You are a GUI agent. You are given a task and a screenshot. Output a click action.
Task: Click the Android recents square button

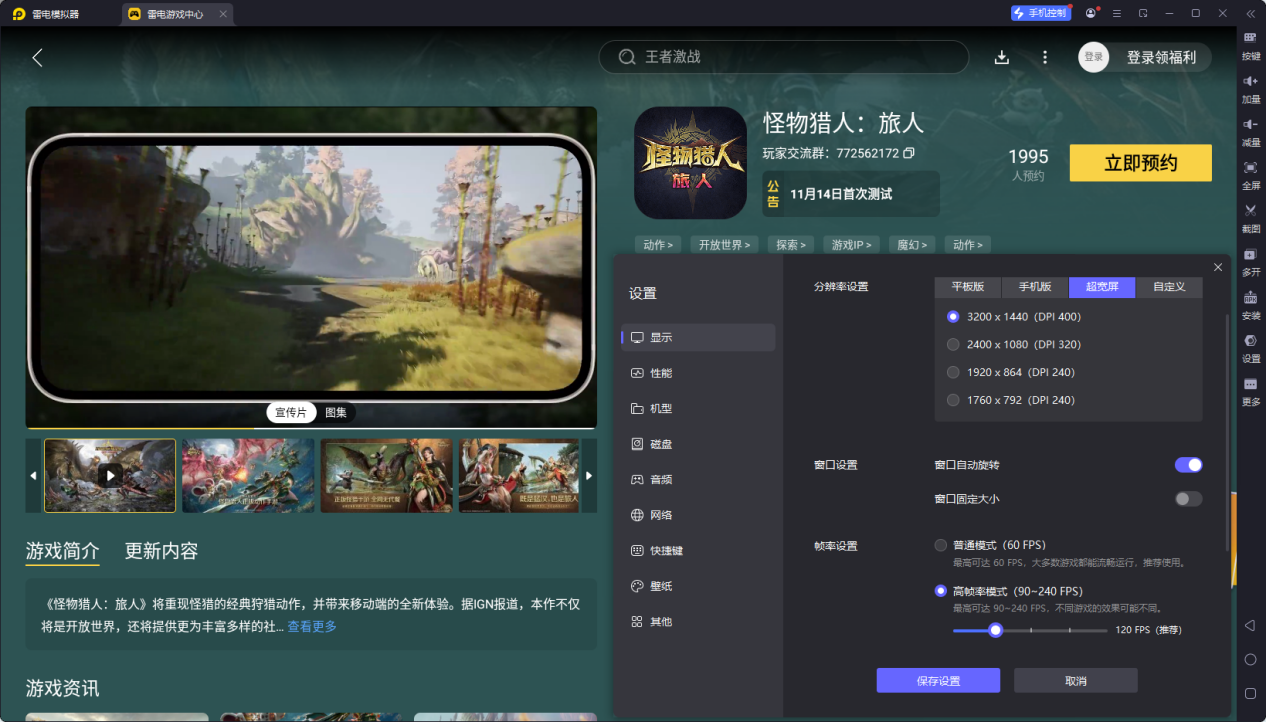coord(1250,693)
